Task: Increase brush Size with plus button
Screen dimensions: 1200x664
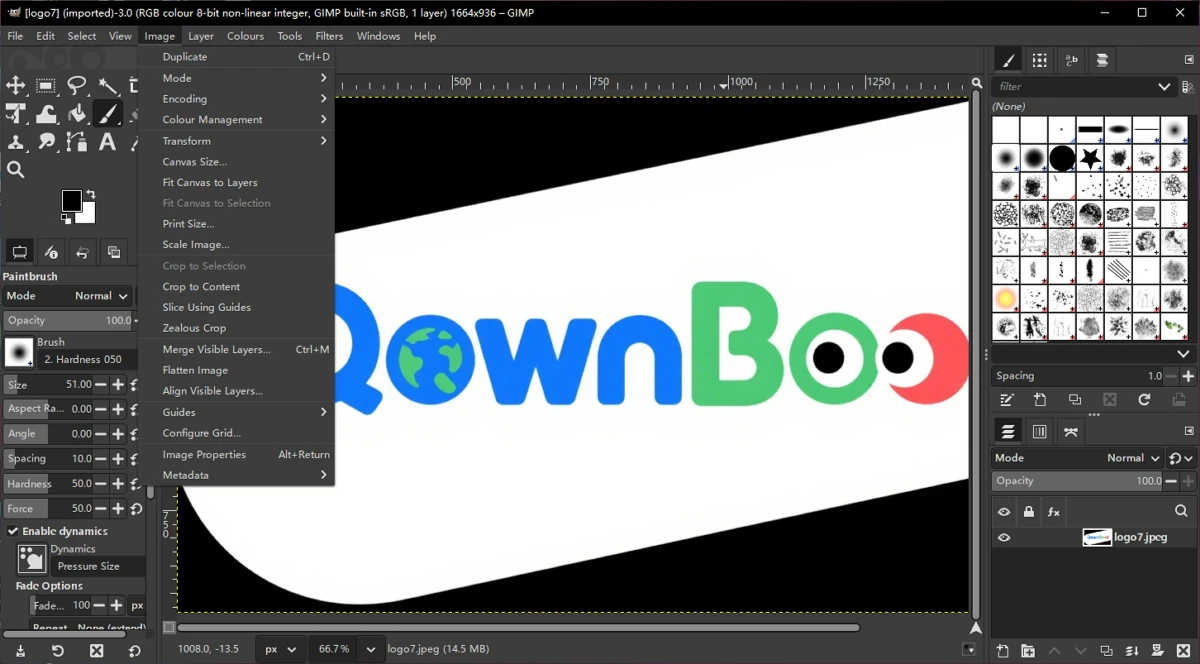Action: pos(118,385)
